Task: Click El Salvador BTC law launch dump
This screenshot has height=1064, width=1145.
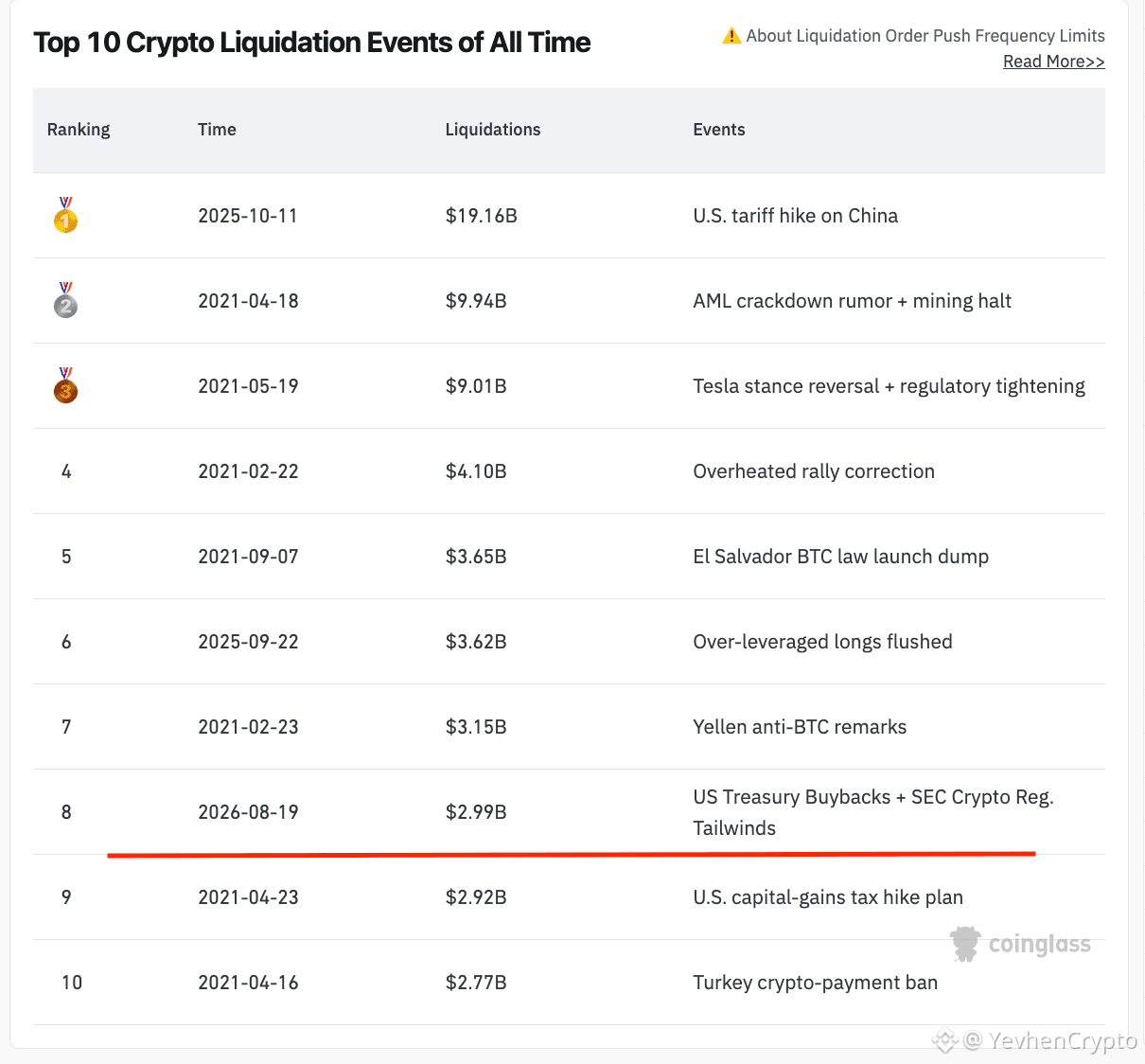Action: click(x=841, y=557)
